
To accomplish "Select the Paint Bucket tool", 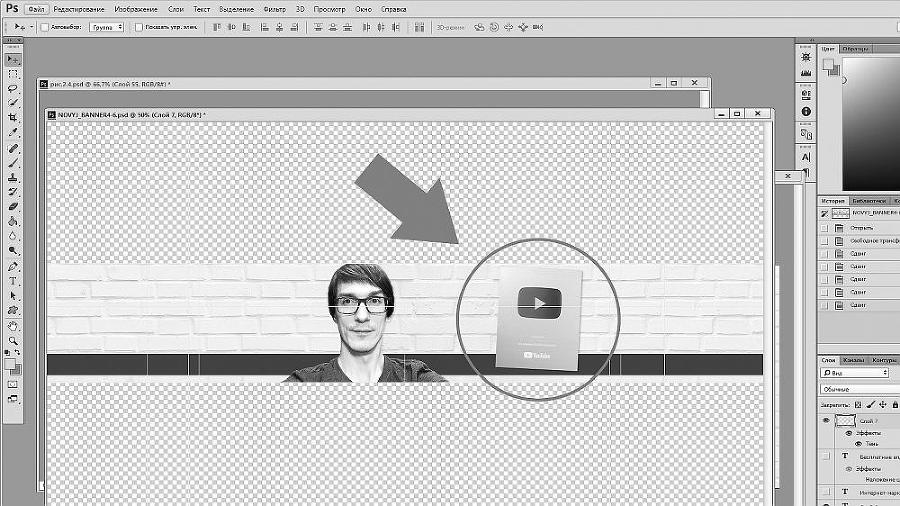I will click(13, 221).
